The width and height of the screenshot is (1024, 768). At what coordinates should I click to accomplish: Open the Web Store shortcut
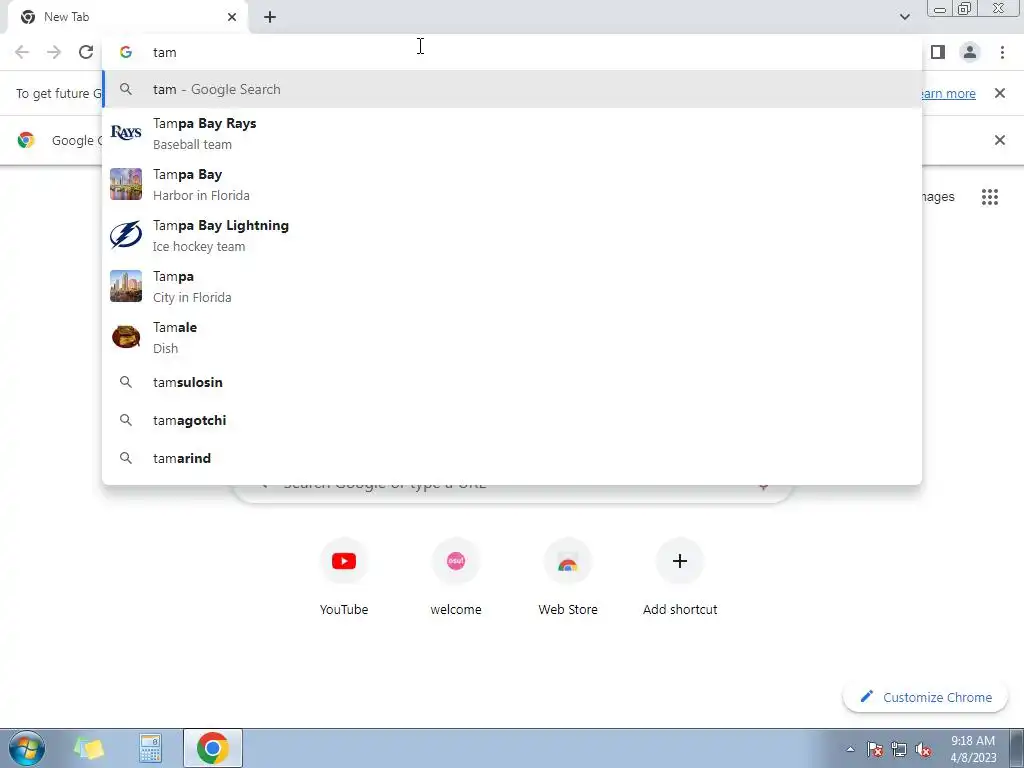[568, 578]
